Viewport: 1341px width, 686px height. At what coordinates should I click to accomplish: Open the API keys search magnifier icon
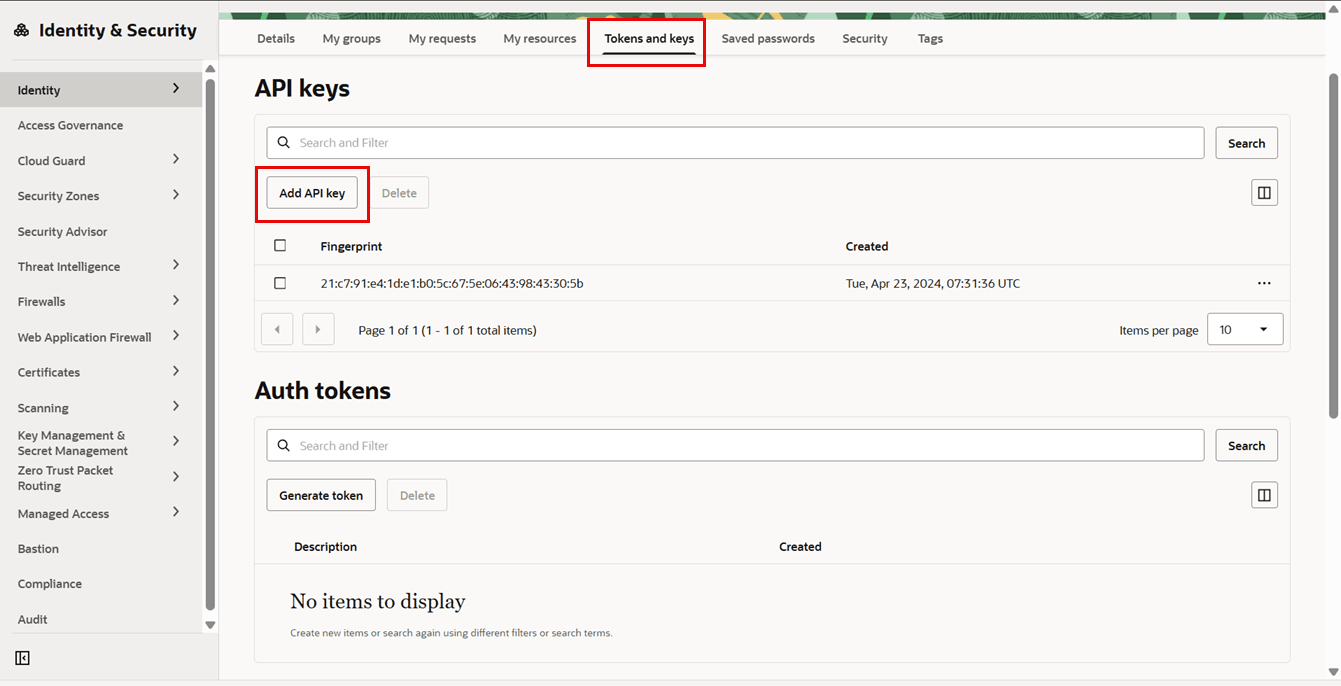click(x=283, y=142)
